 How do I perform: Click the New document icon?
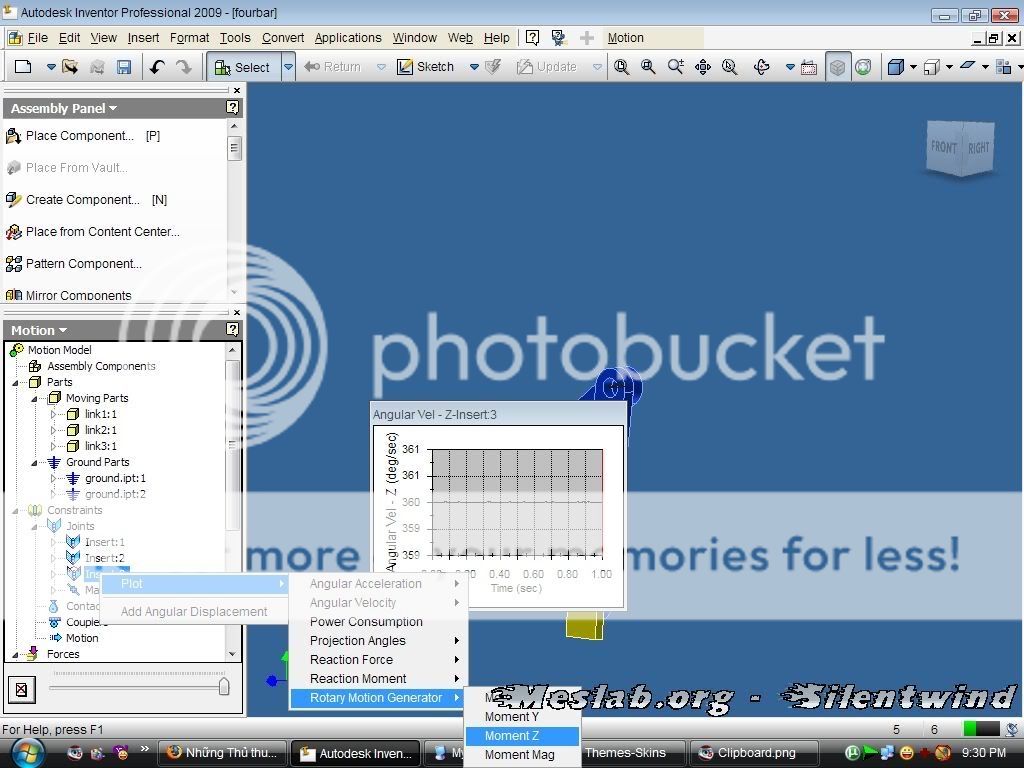tap(23, 67)
